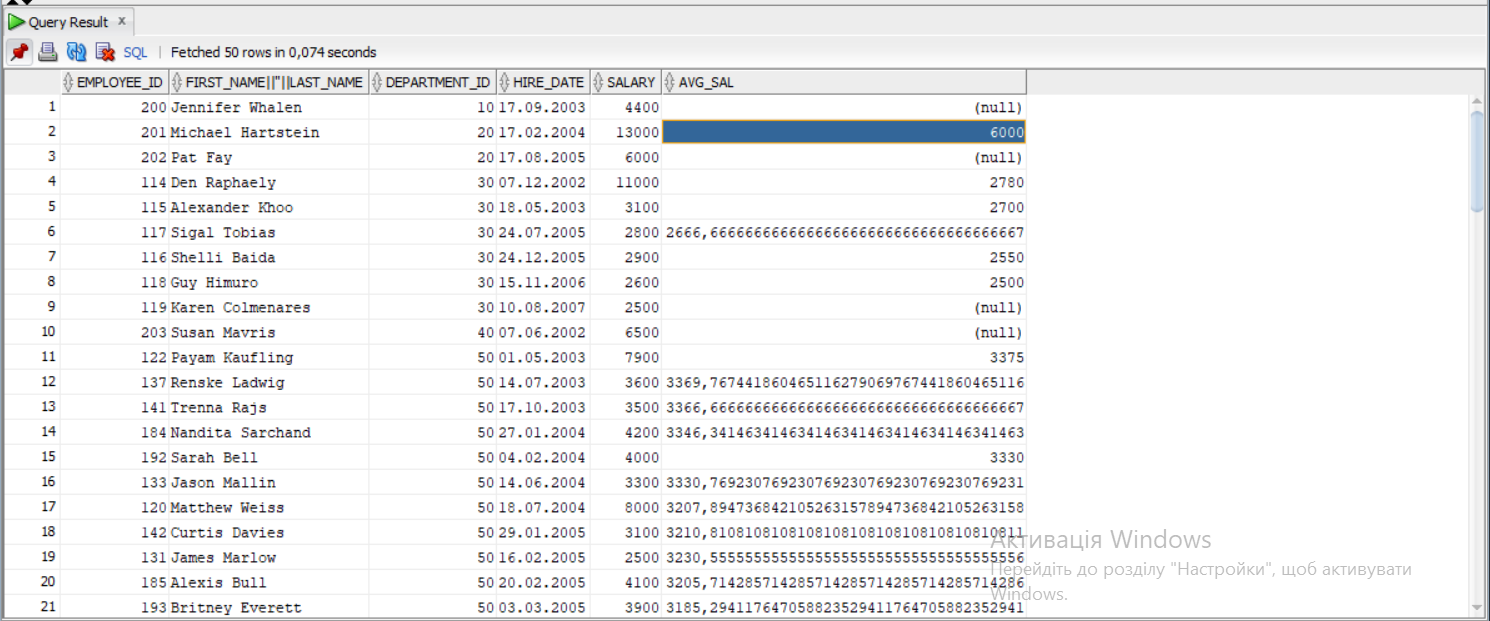1490x621 pixels.
Task: Select the cell Karen Colmenares
Action: tap(268, 307)
